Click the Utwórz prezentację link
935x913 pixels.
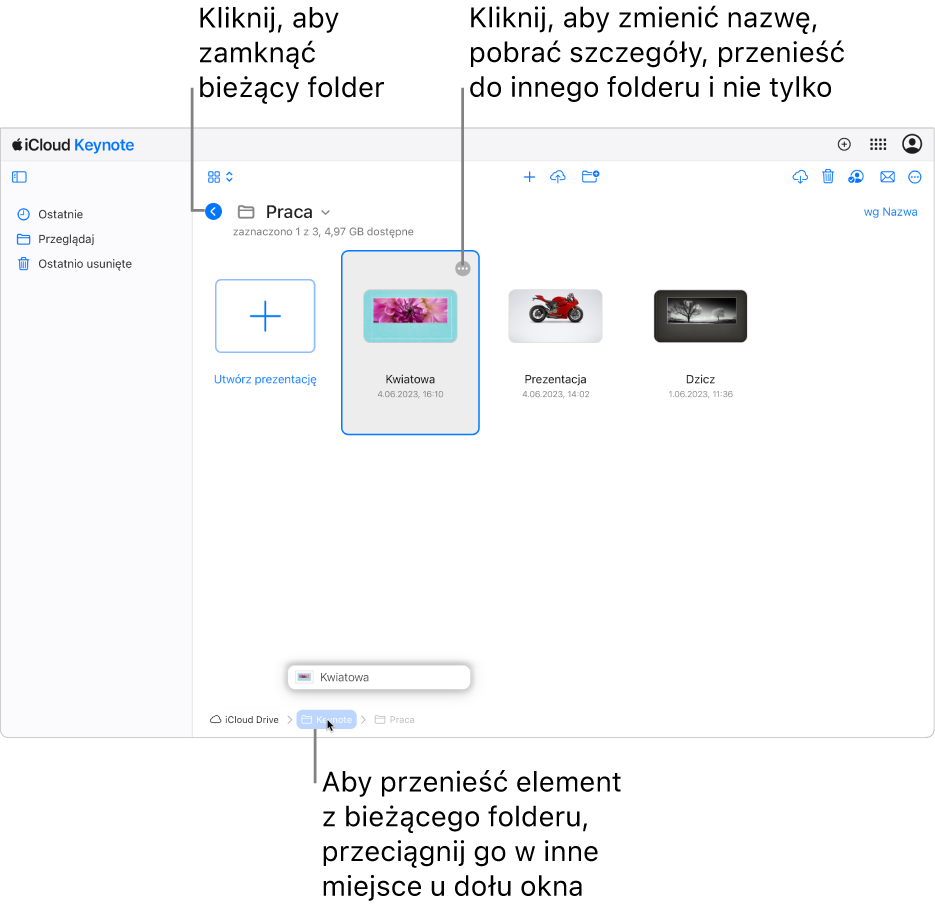point(265,379)
